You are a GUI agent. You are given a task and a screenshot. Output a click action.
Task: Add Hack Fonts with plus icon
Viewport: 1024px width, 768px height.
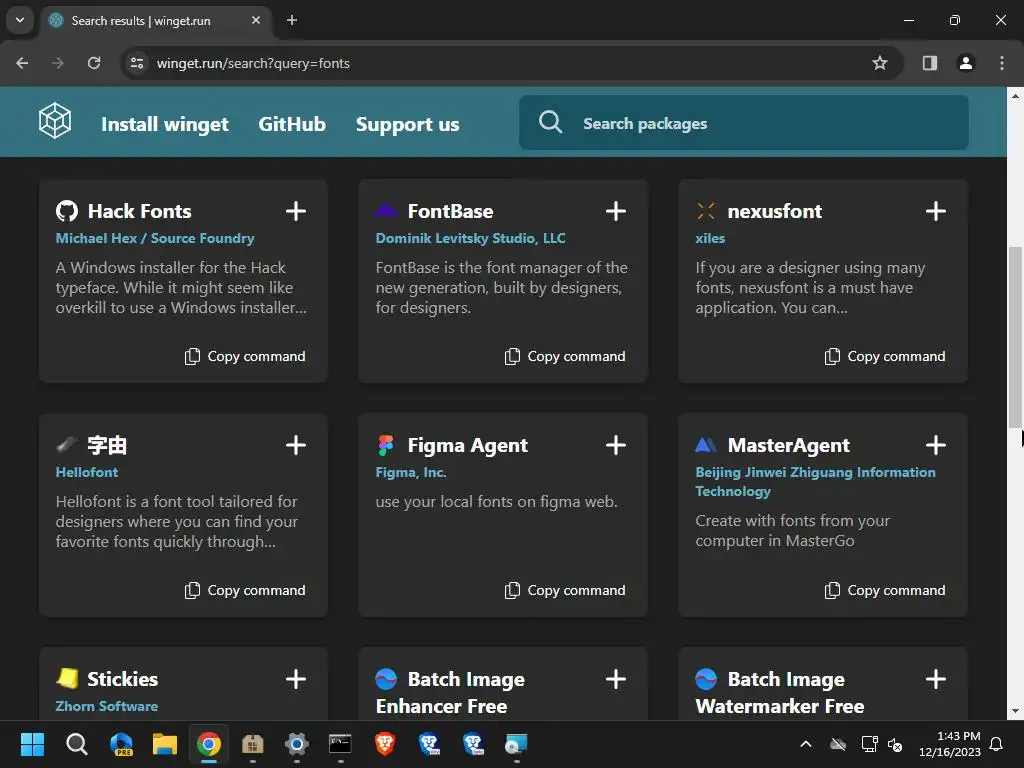coord(296,211)
